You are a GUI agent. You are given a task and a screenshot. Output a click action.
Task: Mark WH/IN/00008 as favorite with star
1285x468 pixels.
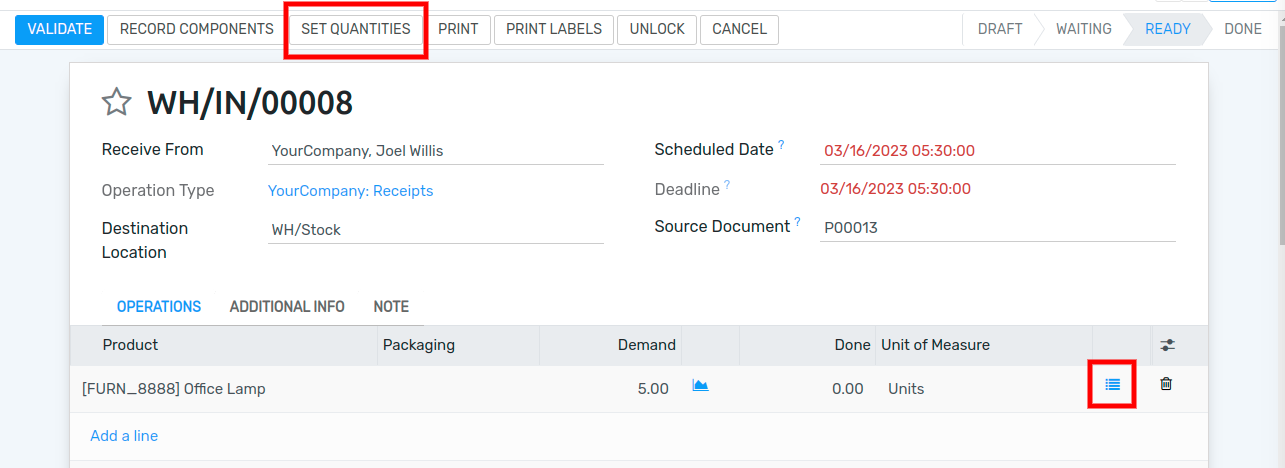tap(117, 102)
